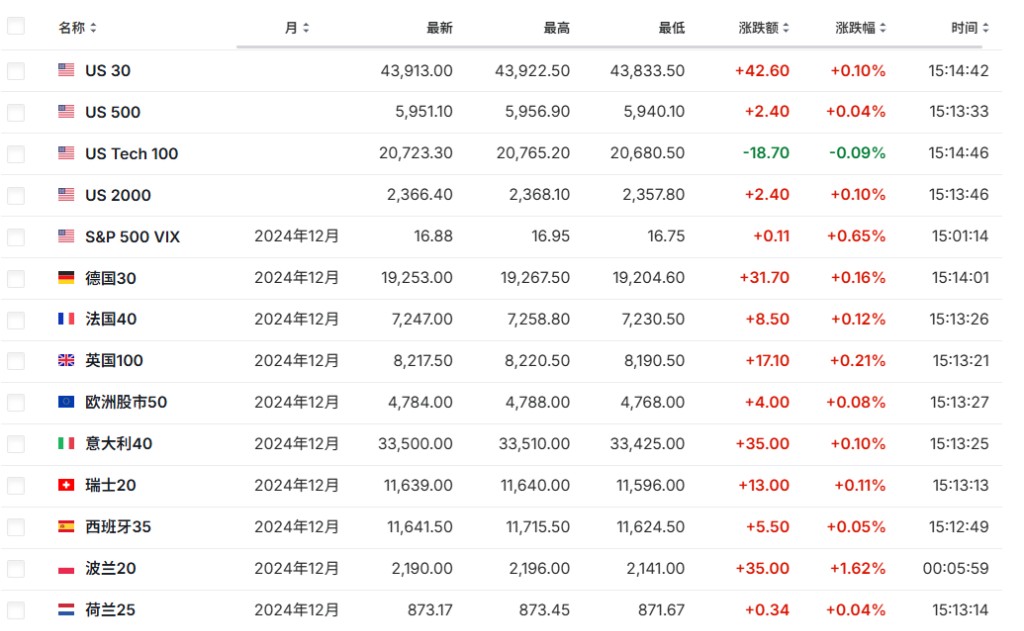Click the 最低 column header

click(x=671, y=27)
